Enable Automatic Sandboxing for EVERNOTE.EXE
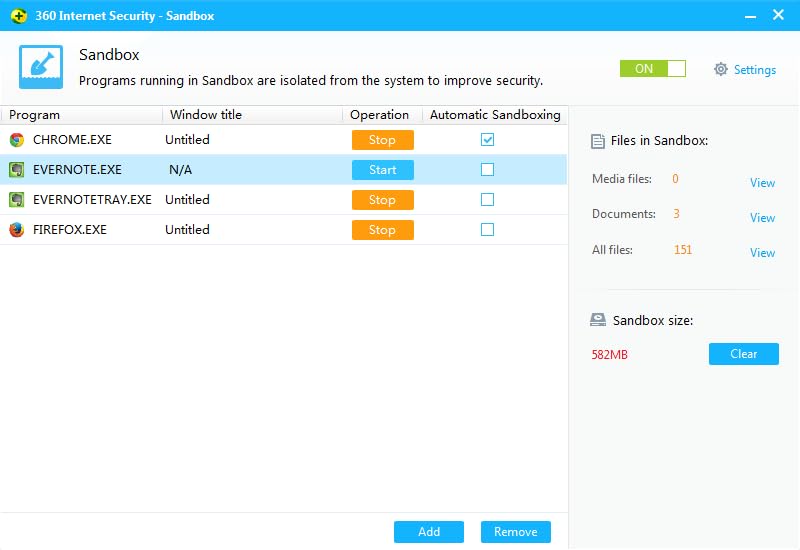 point(487,170)
